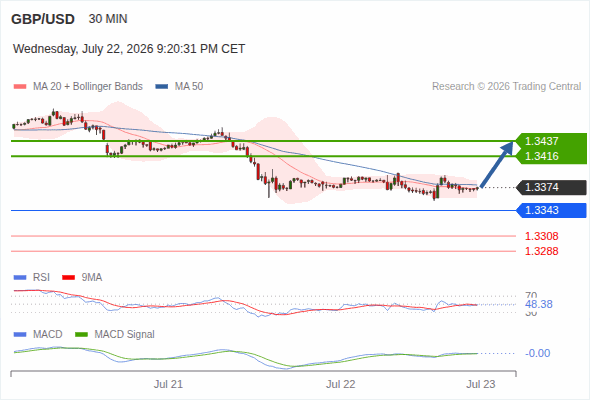
Task: Select the 30 MIN timeframe label
Action: [x=108, y=19]
